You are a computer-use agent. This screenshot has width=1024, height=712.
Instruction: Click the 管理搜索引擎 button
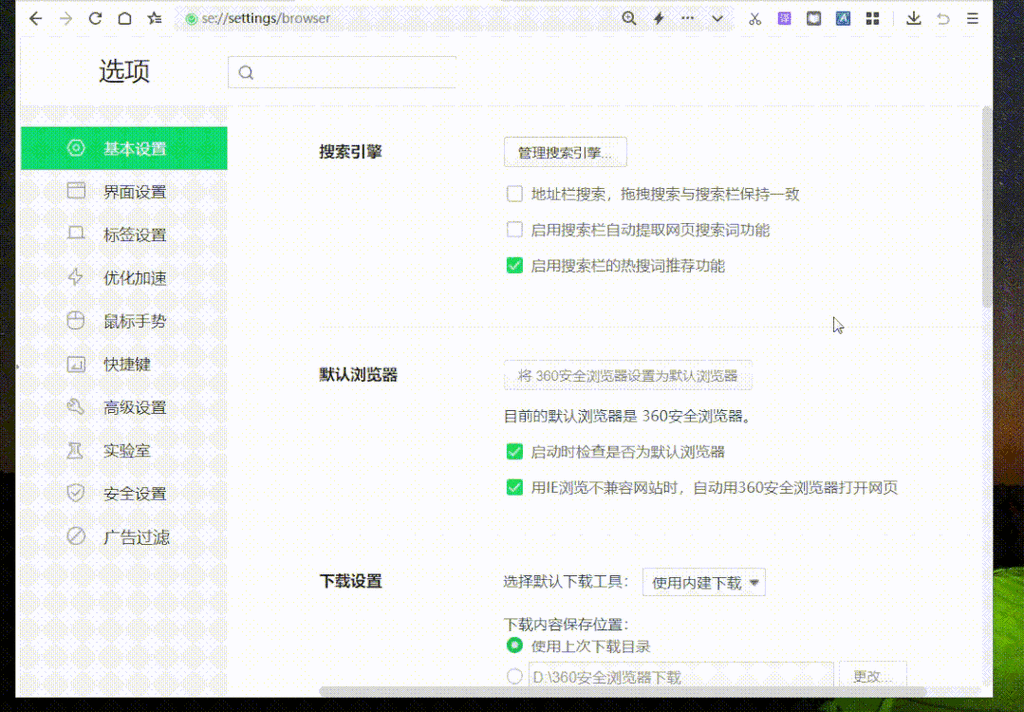tap(565, 152)
